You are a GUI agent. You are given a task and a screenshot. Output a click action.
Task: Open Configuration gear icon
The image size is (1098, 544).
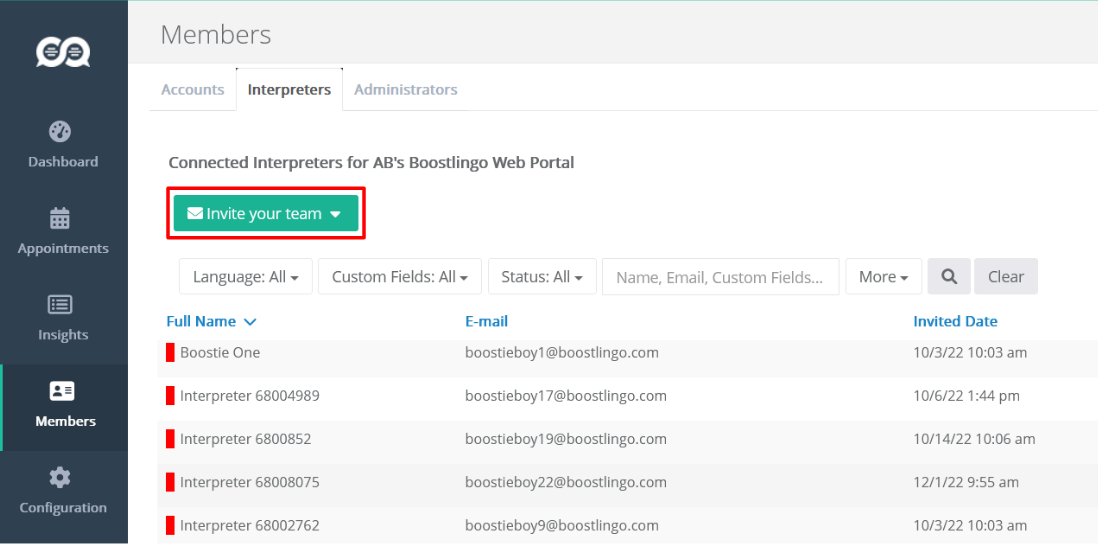point(60,478)
